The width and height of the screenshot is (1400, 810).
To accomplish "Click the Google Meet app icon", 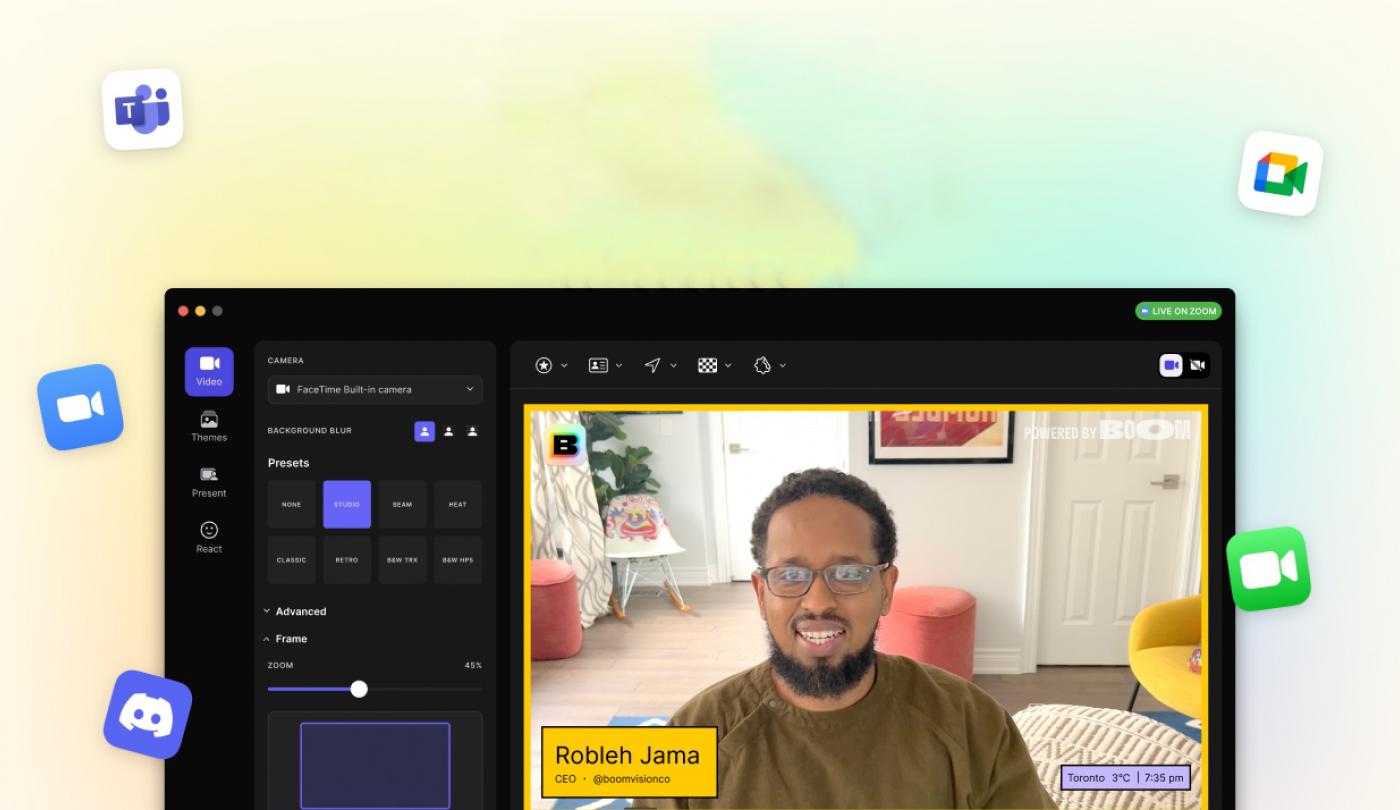I will 1280,174.
